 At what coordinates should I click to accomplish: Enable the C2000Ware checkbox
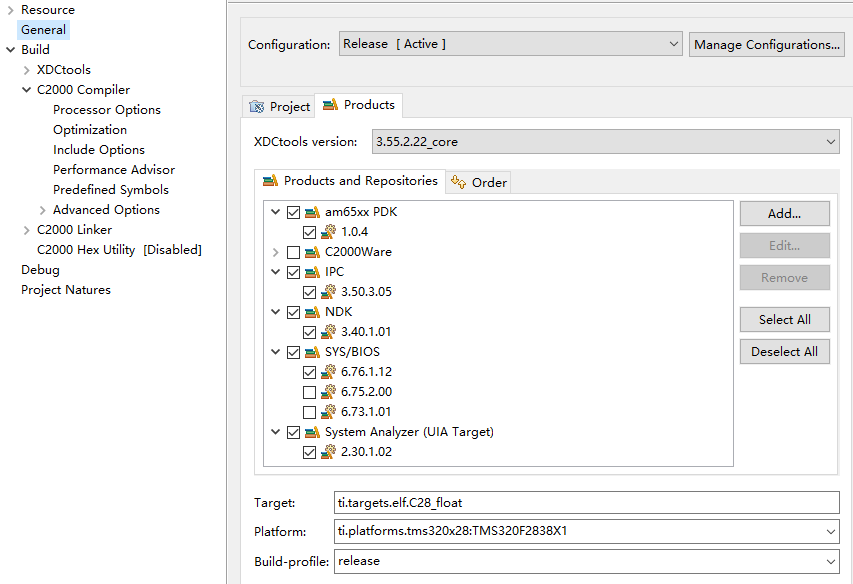[293, 252]
